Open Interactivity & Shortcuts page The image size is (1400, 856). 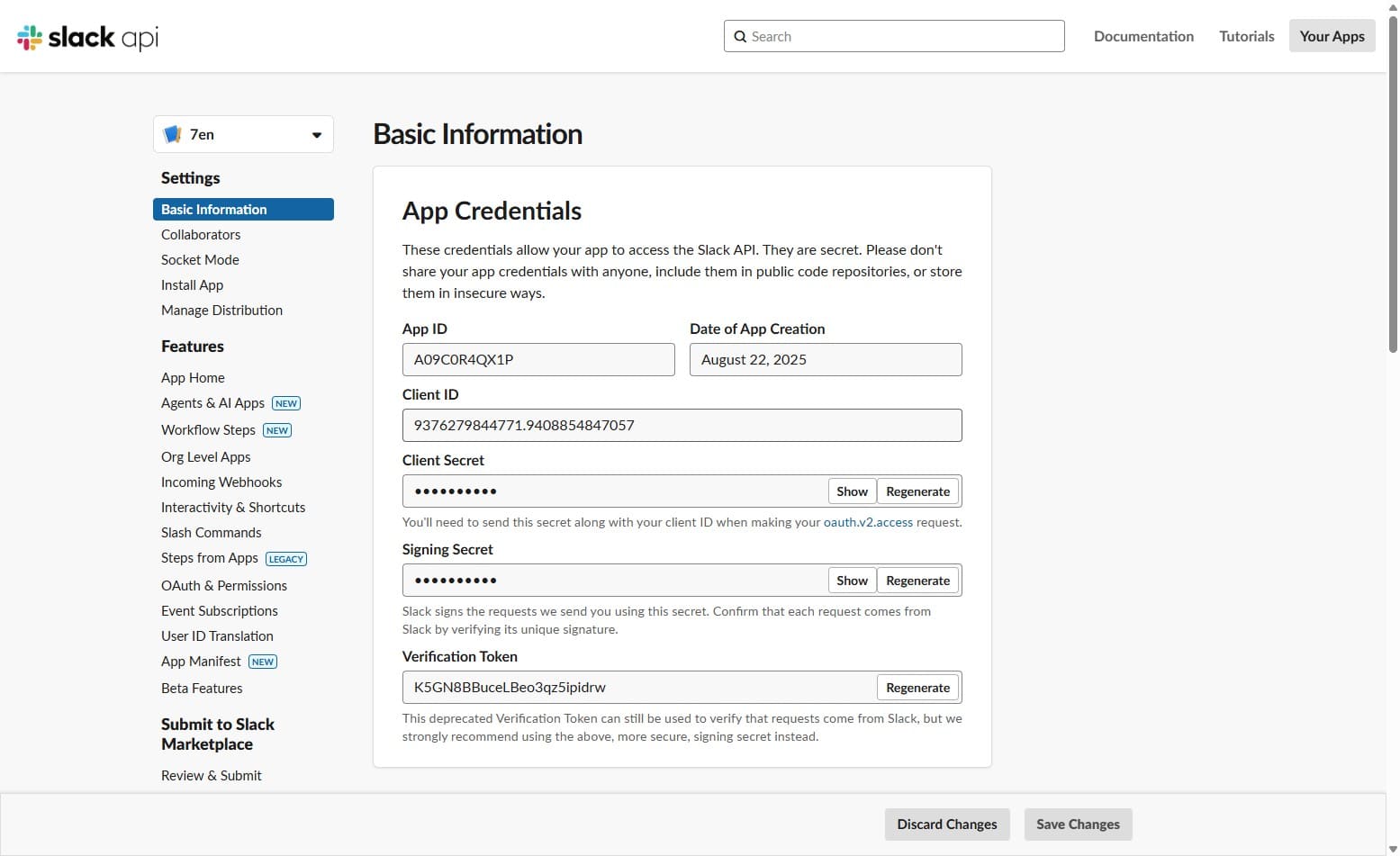(233, 507)
